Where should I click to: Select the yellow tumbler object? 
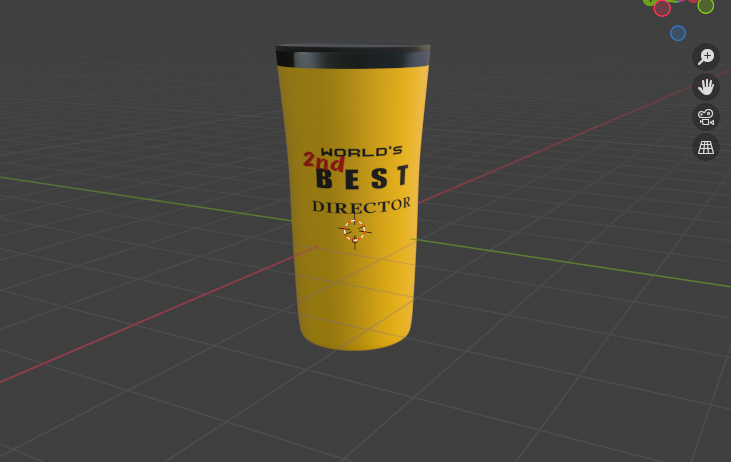[353, 197]
